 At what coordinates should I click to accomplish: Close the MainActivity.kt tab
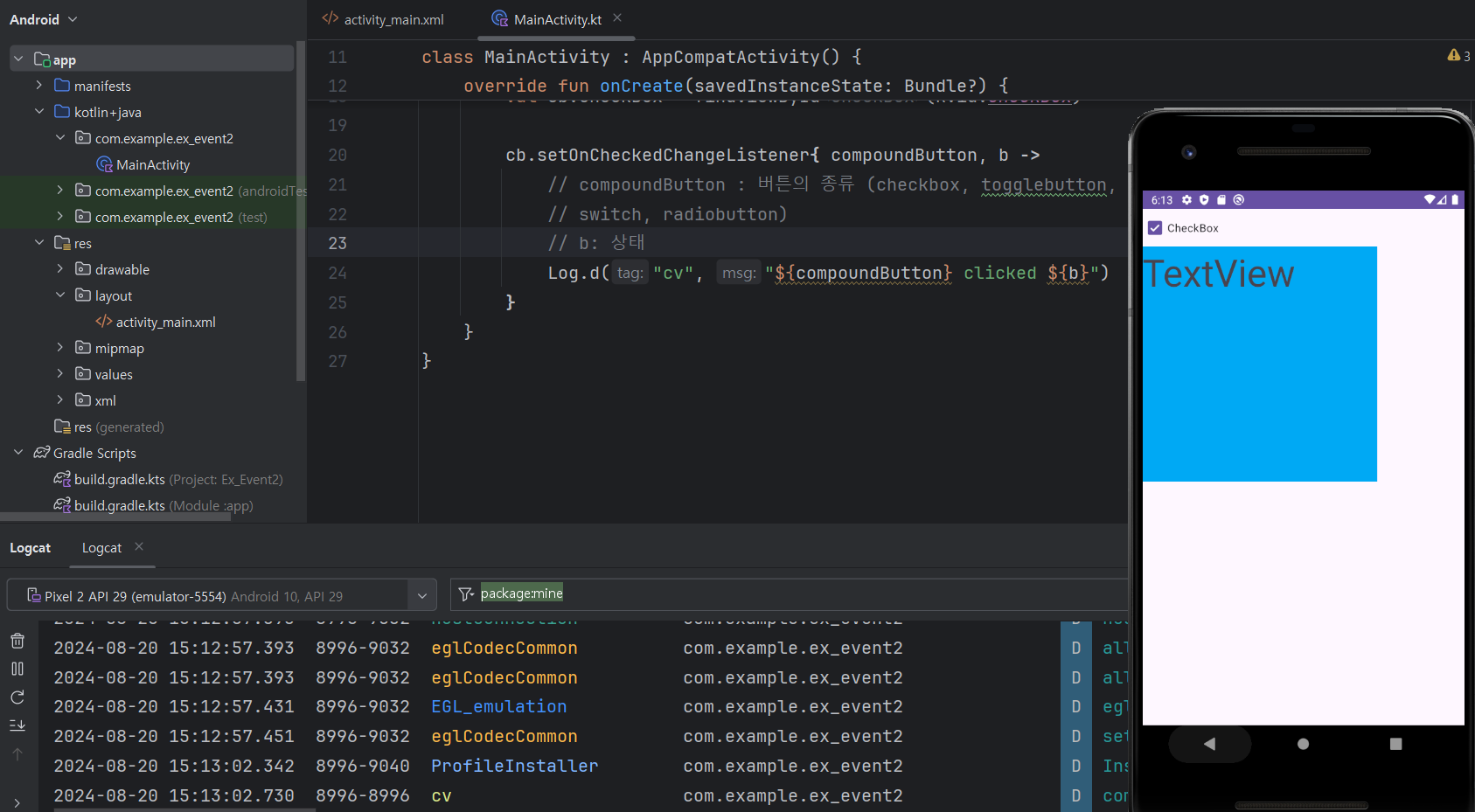pyautogui.click(x=617, y=18)
